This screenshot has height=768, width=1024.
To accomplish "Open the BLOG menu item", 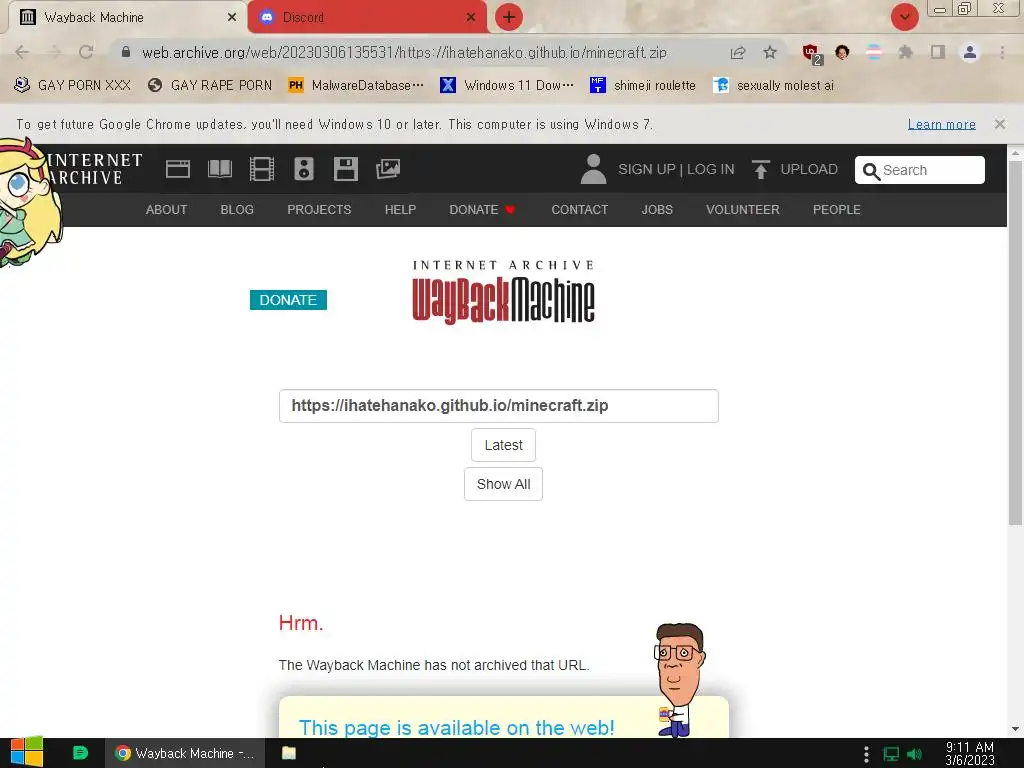I will [x=236, y=210].
